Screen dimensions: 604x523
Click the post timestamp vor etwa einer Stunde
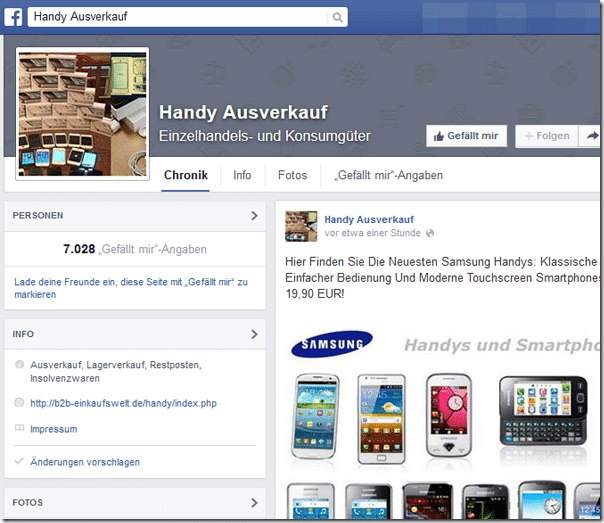[372, 233]
